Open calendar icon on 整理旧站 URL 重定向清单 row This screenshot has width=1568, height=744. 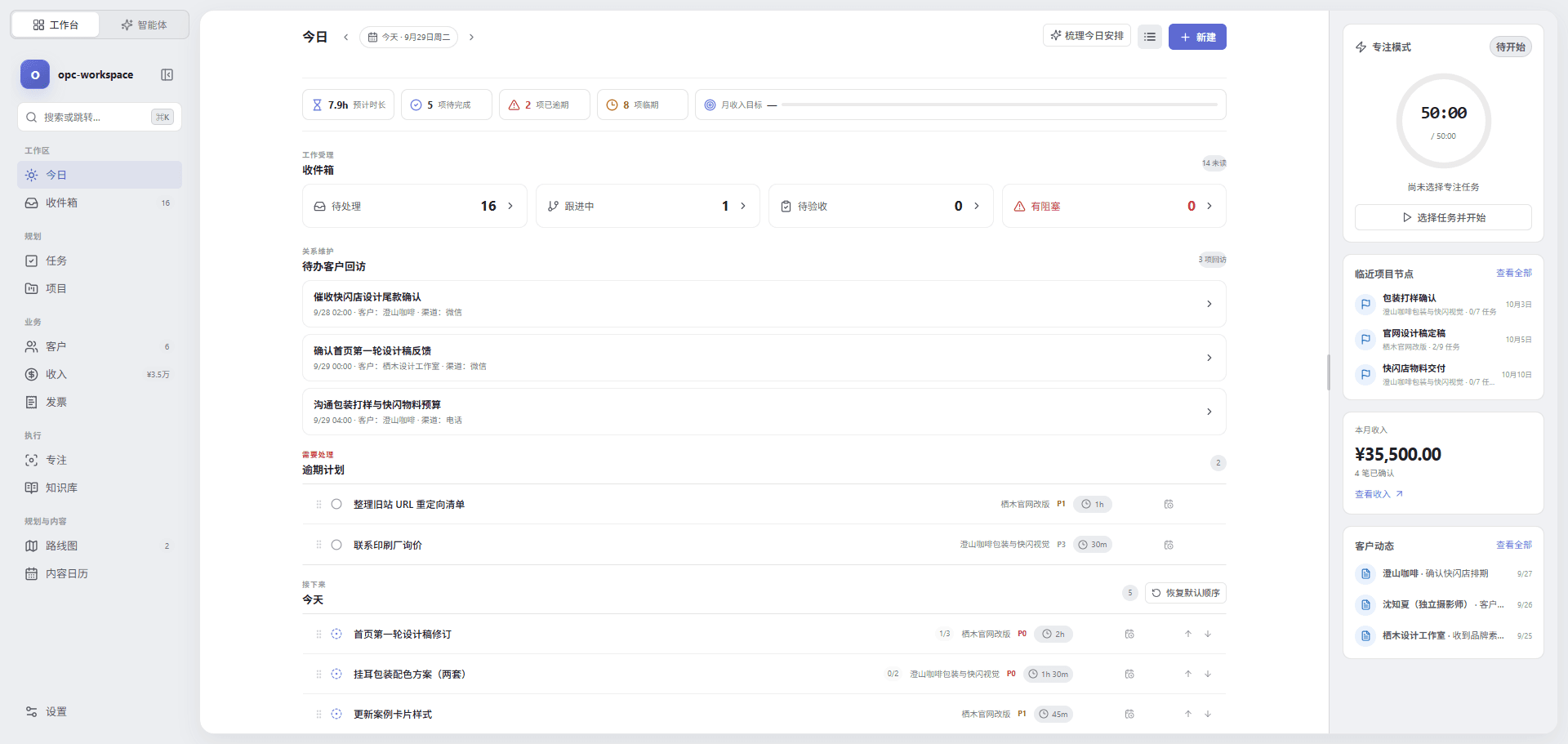(x=1169, y=505)
